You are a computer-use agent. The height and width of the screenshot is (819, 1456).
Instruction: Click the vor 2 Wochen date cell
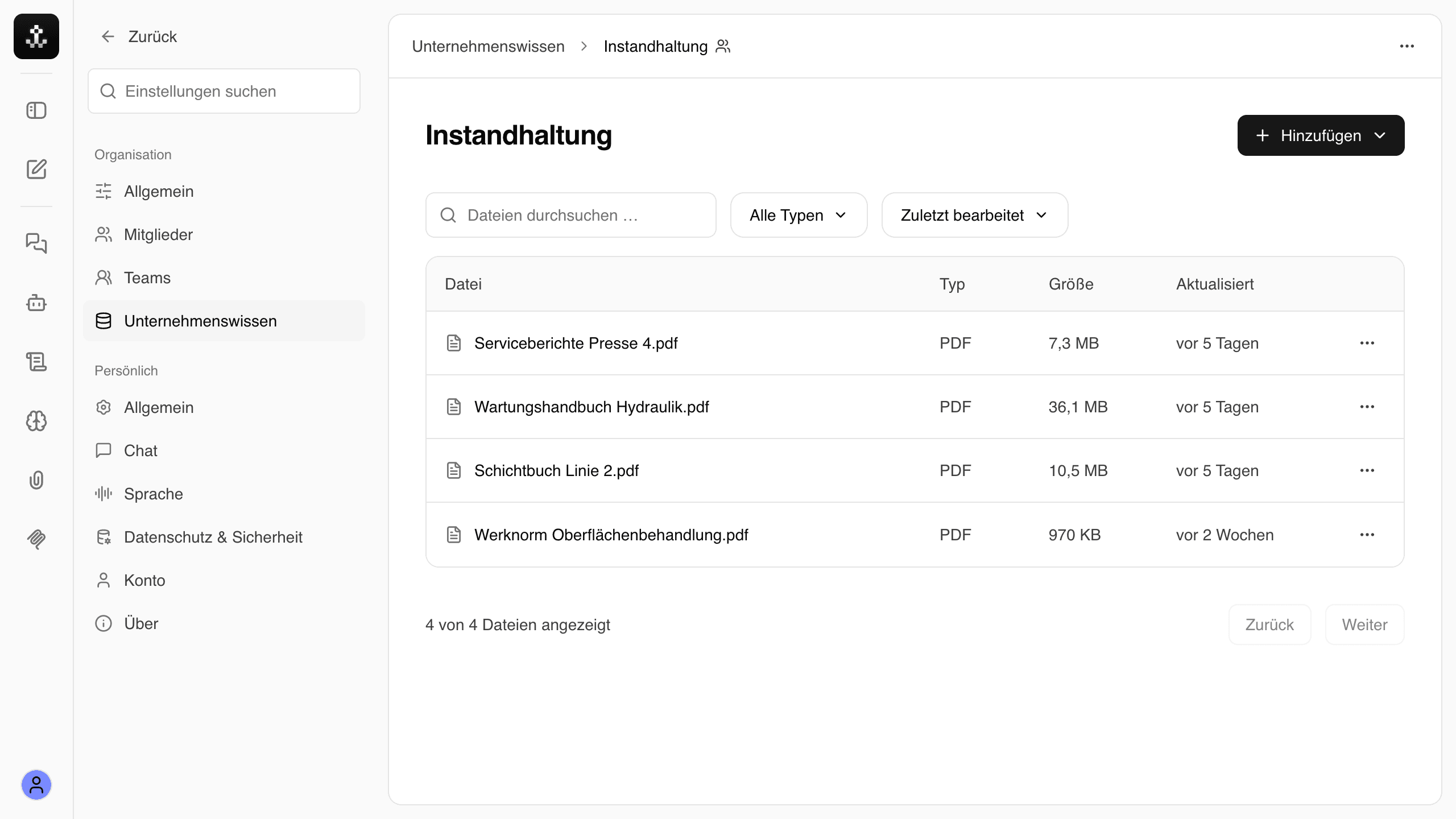click(x=1225, y=535)
